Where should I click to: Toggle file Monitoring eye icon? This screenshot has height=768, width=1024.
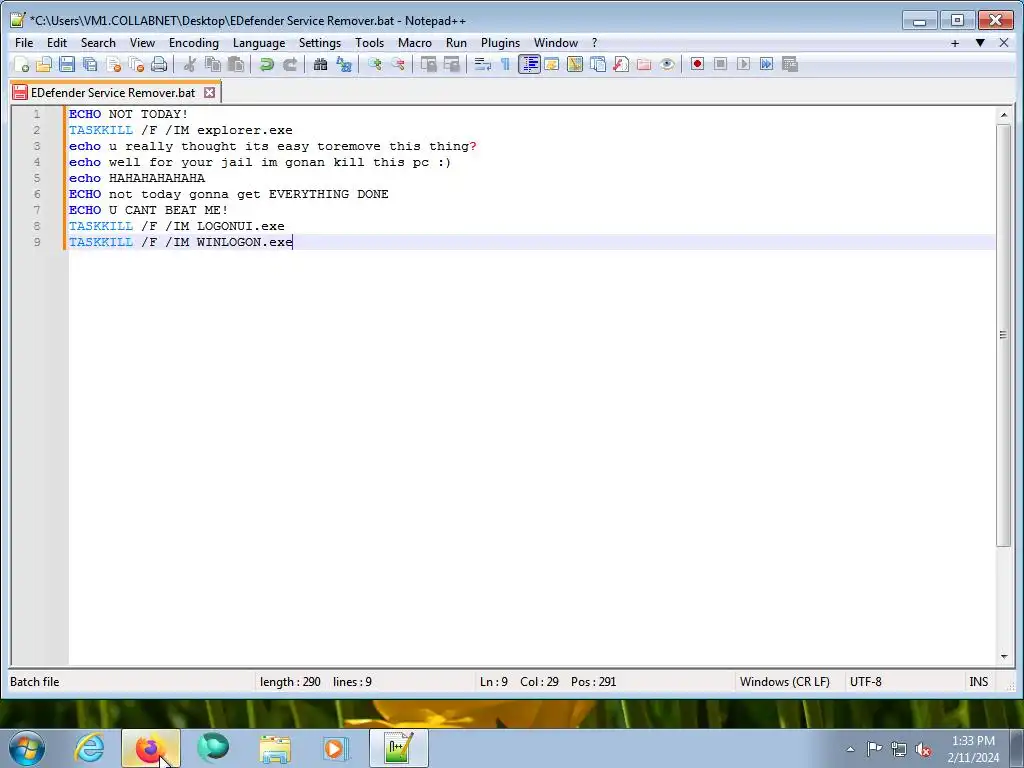[667, 64]
